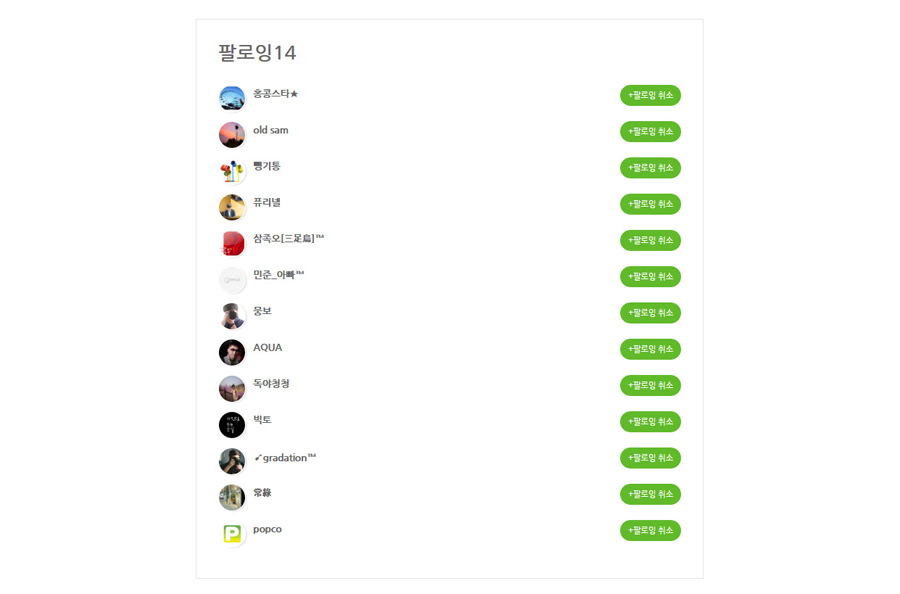Click the 민준_아빠™ faded avatar icon
Image resolution: width=900 pixels, height=594 pixels.
click(232, 280)
